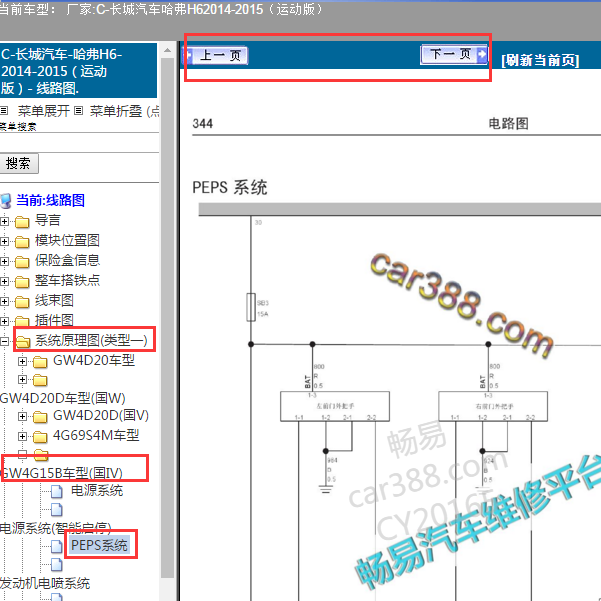Expand the GW4D20车型 subfolder

click(x=23, y=361)
